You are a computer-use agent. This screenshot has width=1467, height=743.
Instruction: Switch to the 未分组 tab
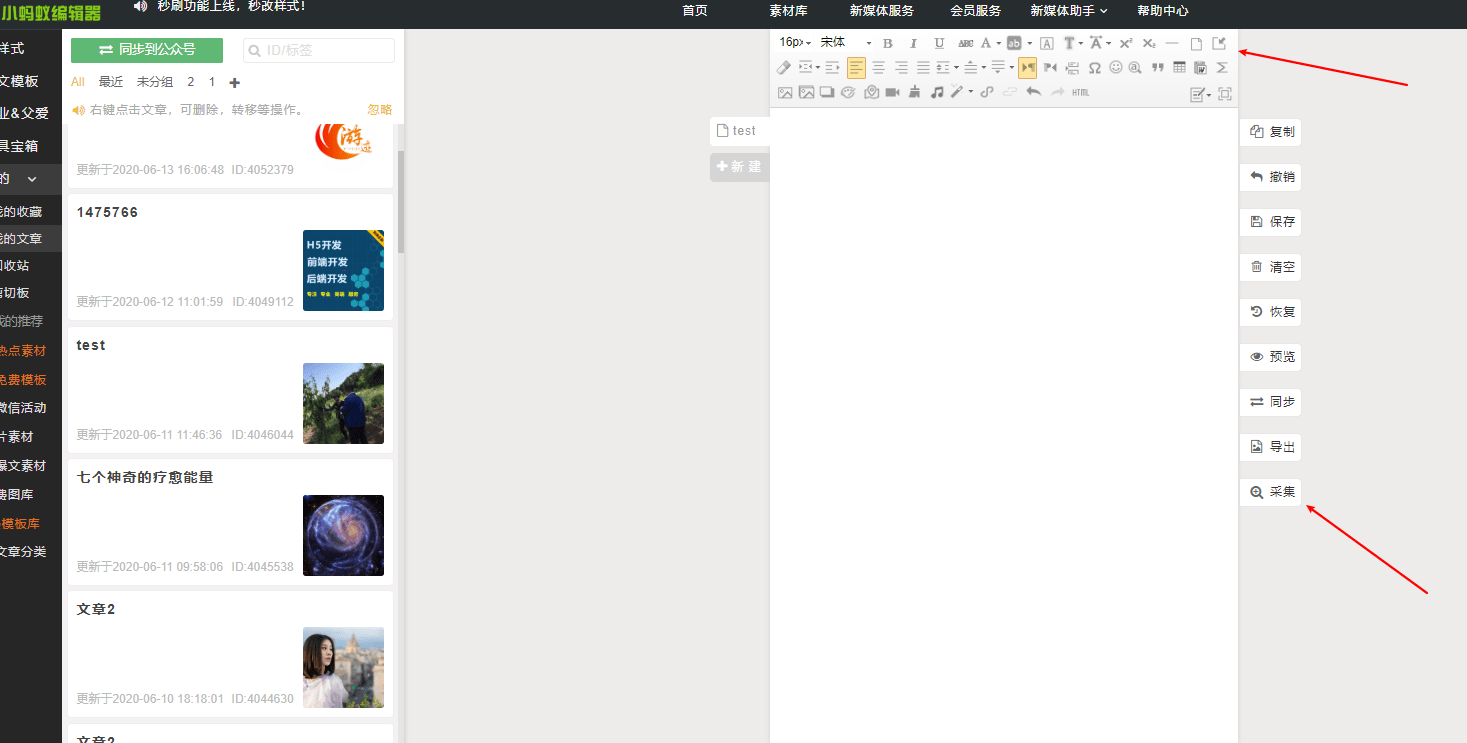coord(155,82)
